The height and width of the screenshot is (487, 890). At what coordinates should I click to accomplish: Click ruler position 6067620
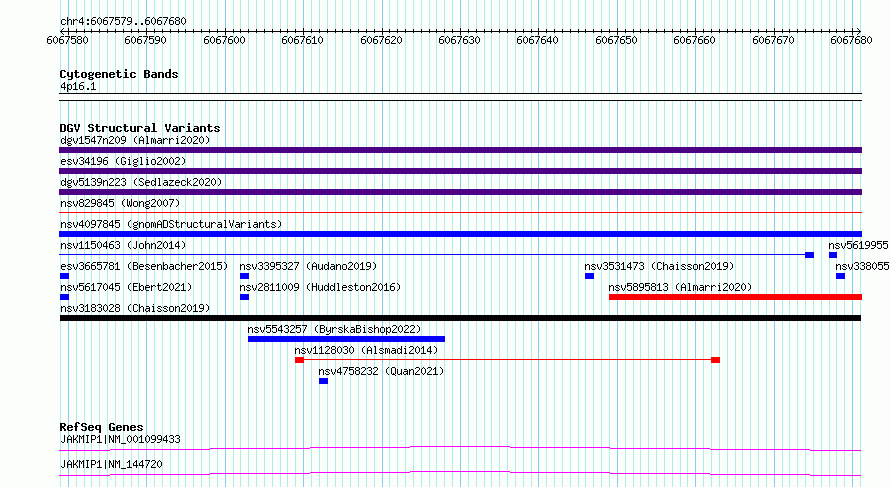tap(381, 40)
